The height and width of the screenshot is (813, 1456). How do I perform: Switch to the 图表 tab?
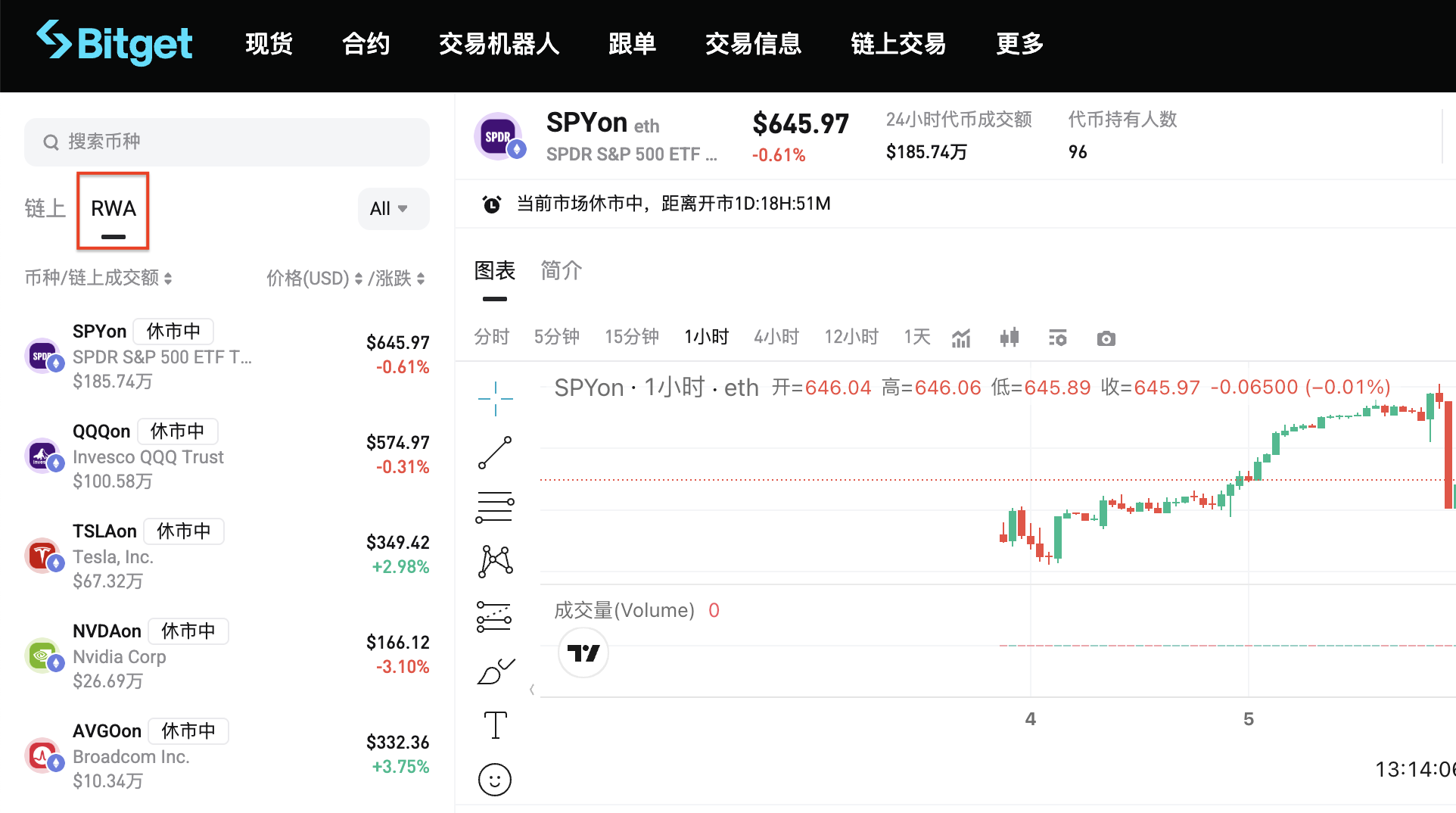coord(495,271)
